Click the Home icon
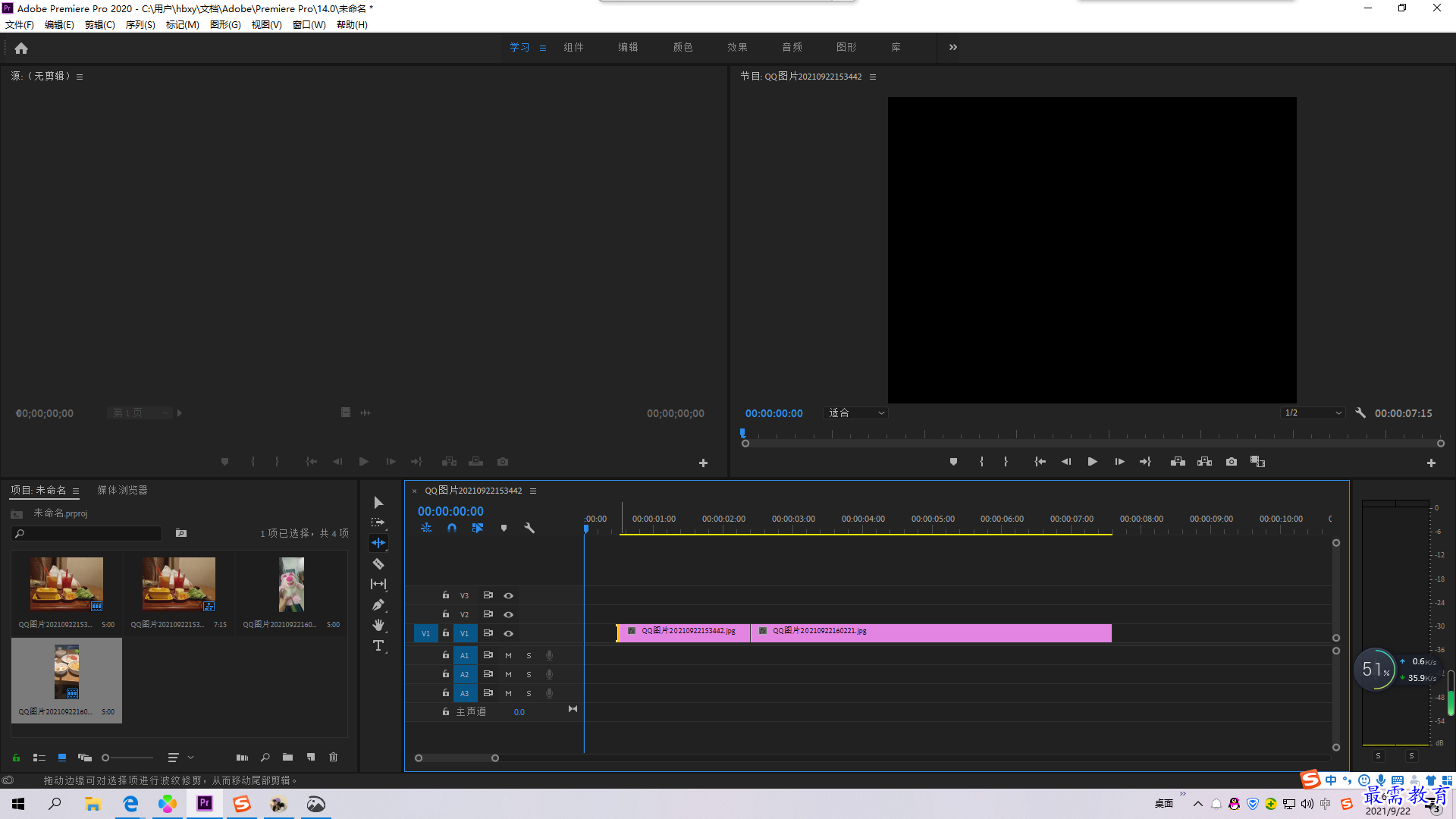Image resolution: width=1456 pixels, height=819 pixels. [21, 48]
